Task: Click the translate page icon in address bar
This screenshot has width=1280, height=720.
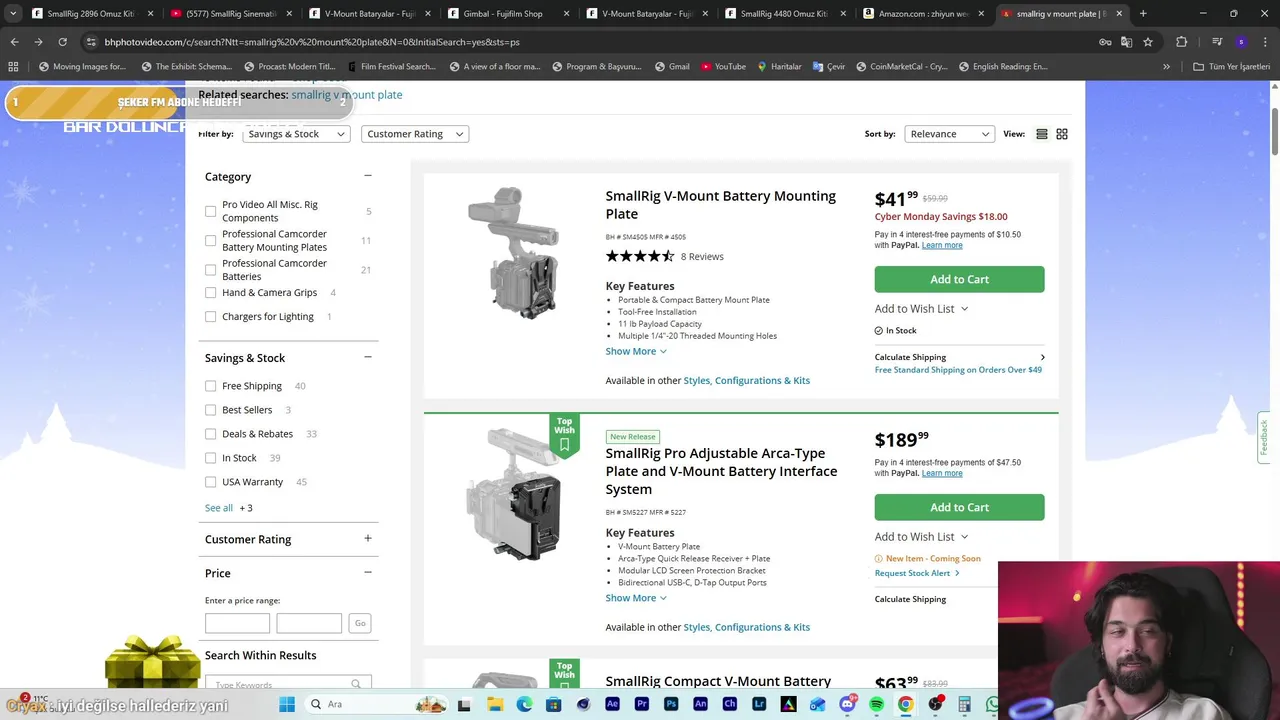Action: [1126, 42]
